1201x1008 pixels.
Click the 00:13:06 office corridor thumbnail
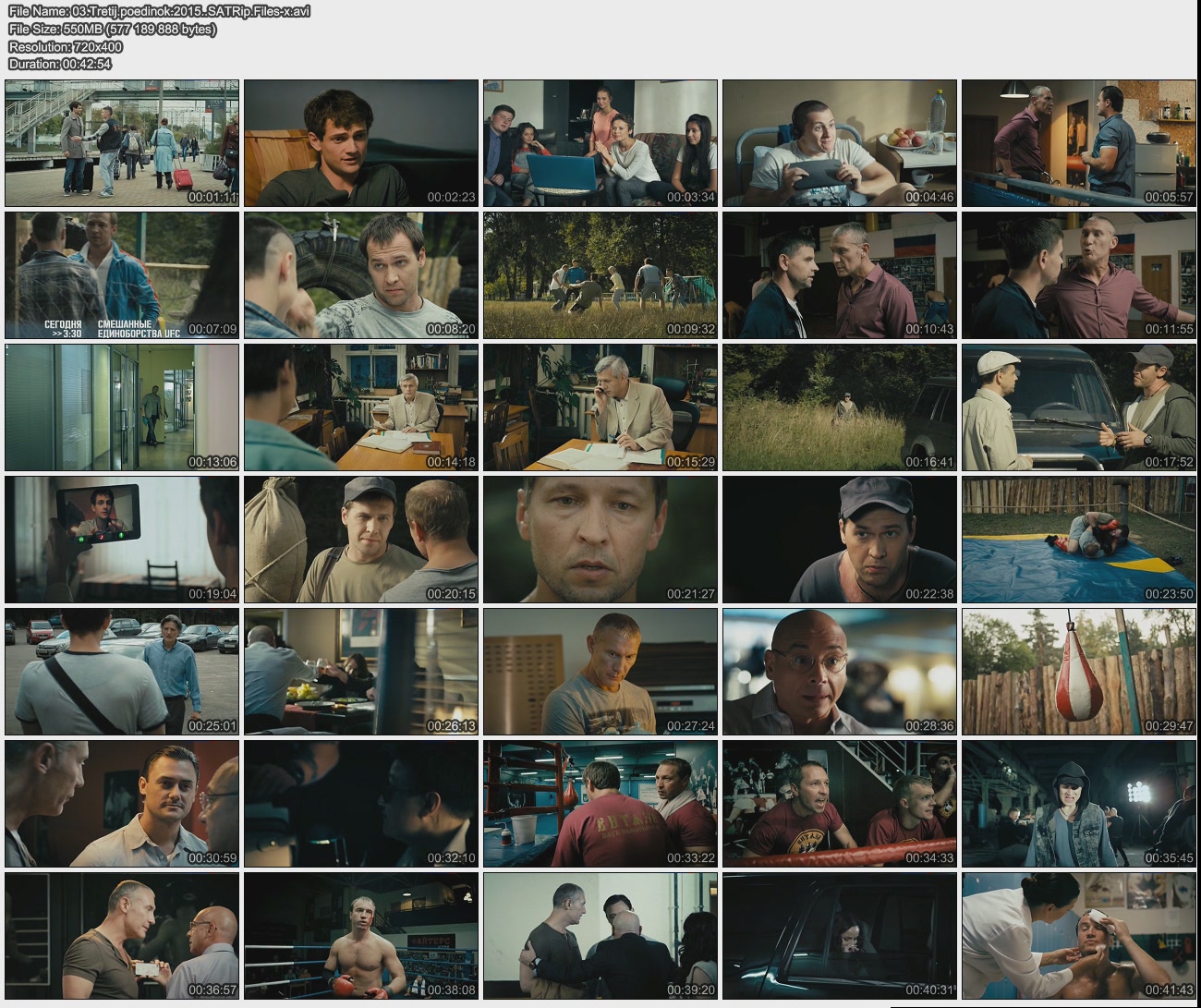tap(122, 407)
